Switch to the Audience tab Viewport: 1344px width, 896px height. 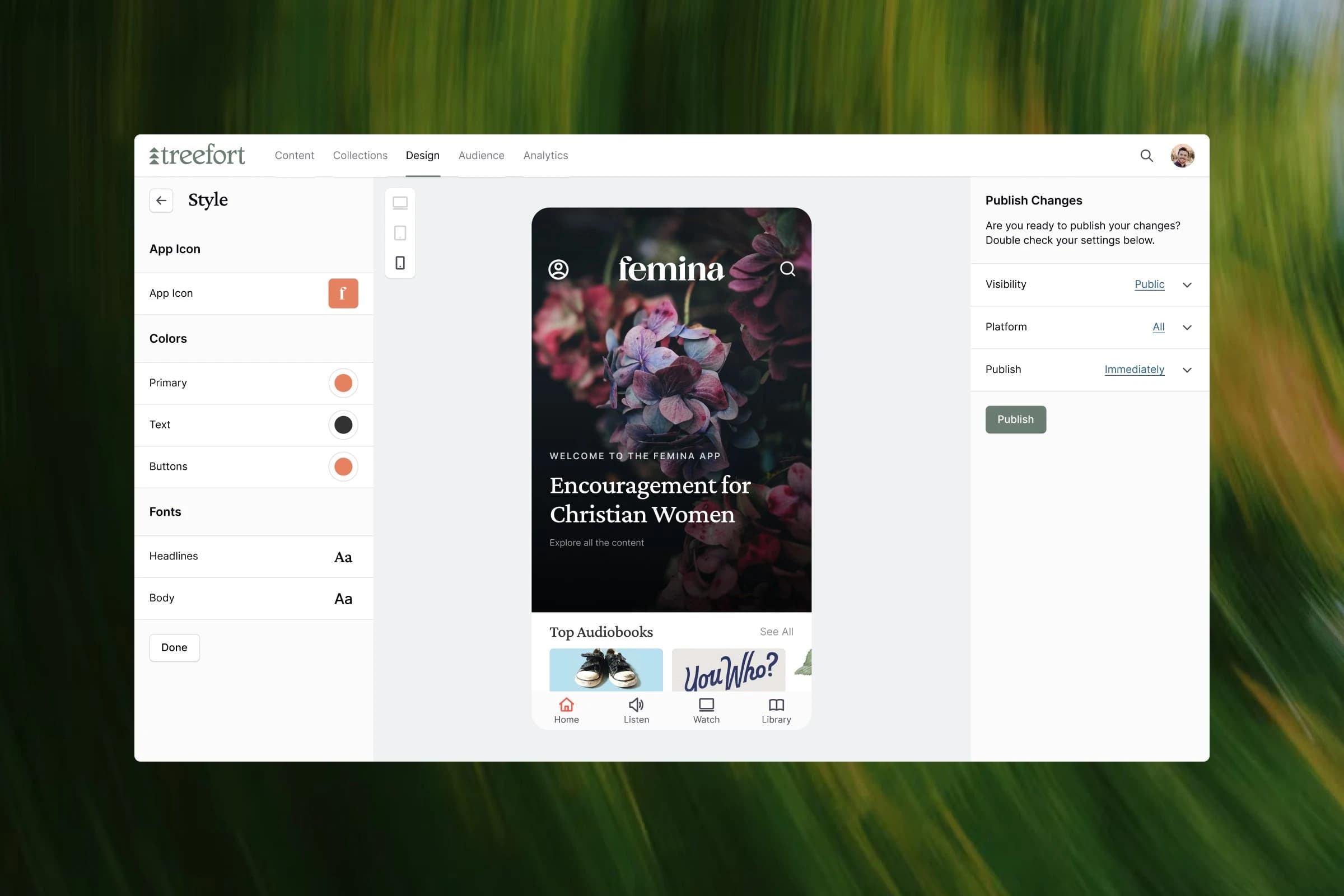pos(481,156)
